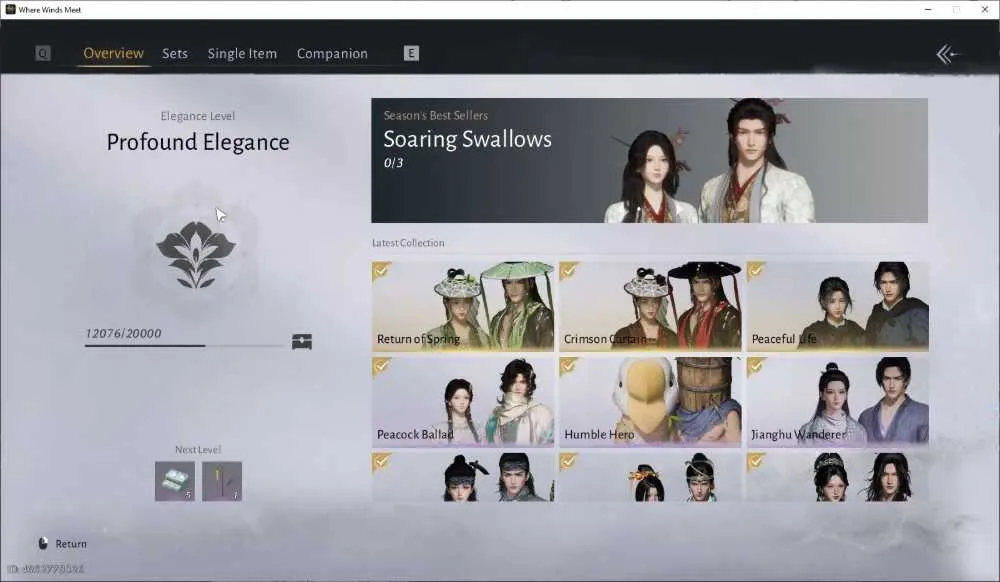Open the Jianghu Wanderer outfit card
The width and height of the screenshot is (1000, 582).
tap(838, 402)
